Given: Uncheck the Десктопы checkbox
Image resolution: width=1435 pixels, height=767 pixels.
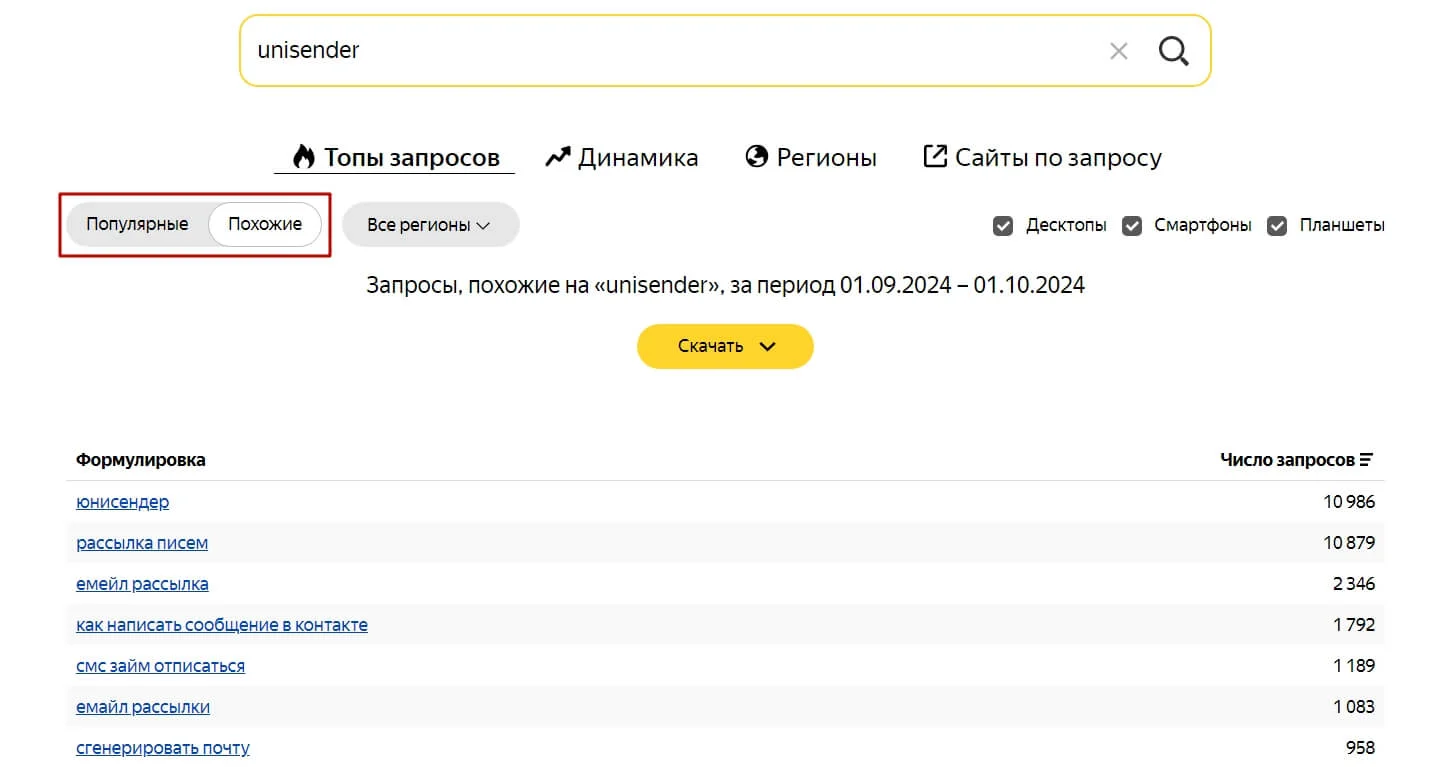Looking at the screenshot, I should [1003, 225].
